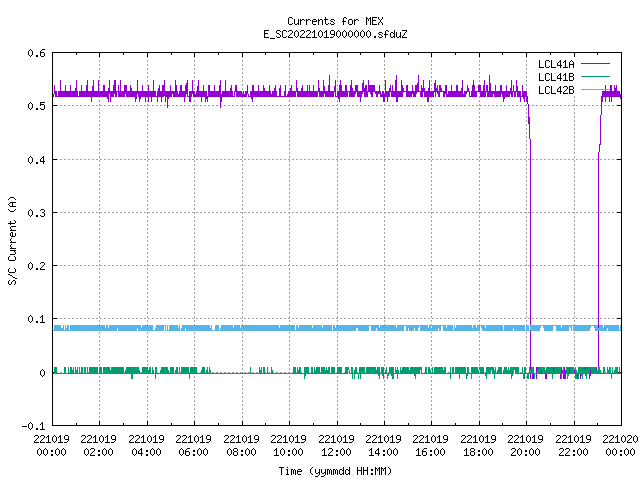Screen dimensions: 640x480
Task: Click the 221019 00:00 x-axis tick label
Action: tap(51, 445)
